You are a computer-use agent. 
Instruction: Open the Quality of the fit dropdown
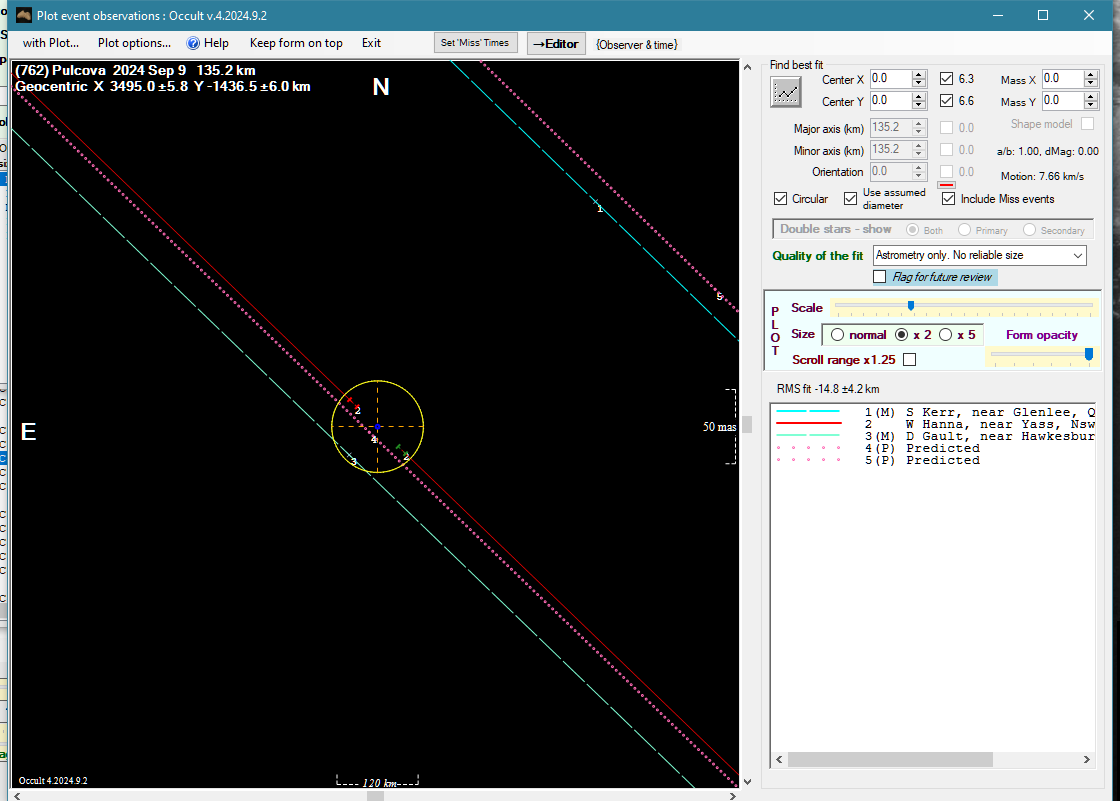click(x=979, y=255)
